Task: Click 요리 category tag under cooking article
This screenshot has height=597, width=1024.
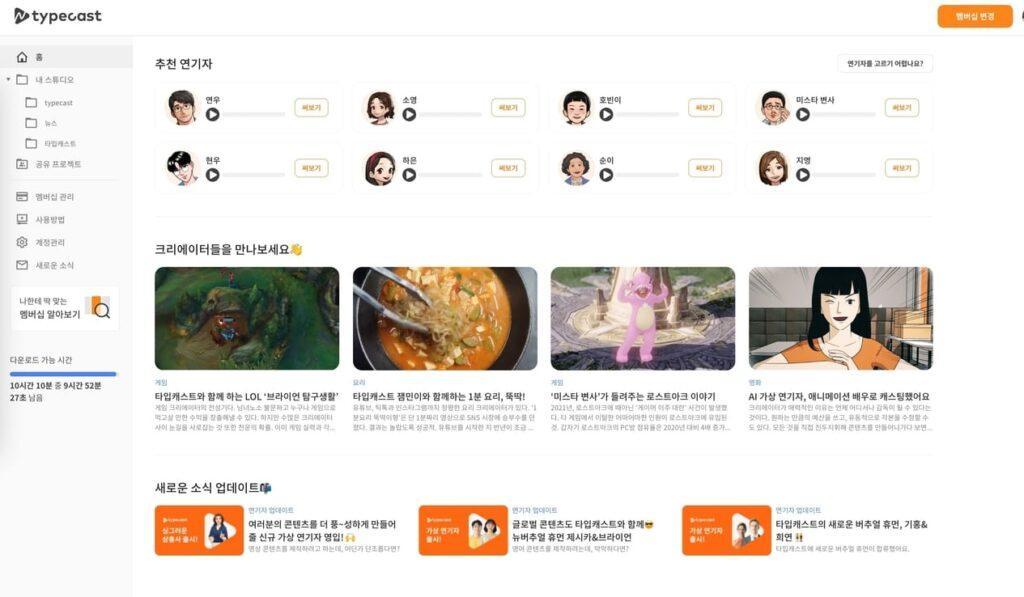Action: coord(359,383)
